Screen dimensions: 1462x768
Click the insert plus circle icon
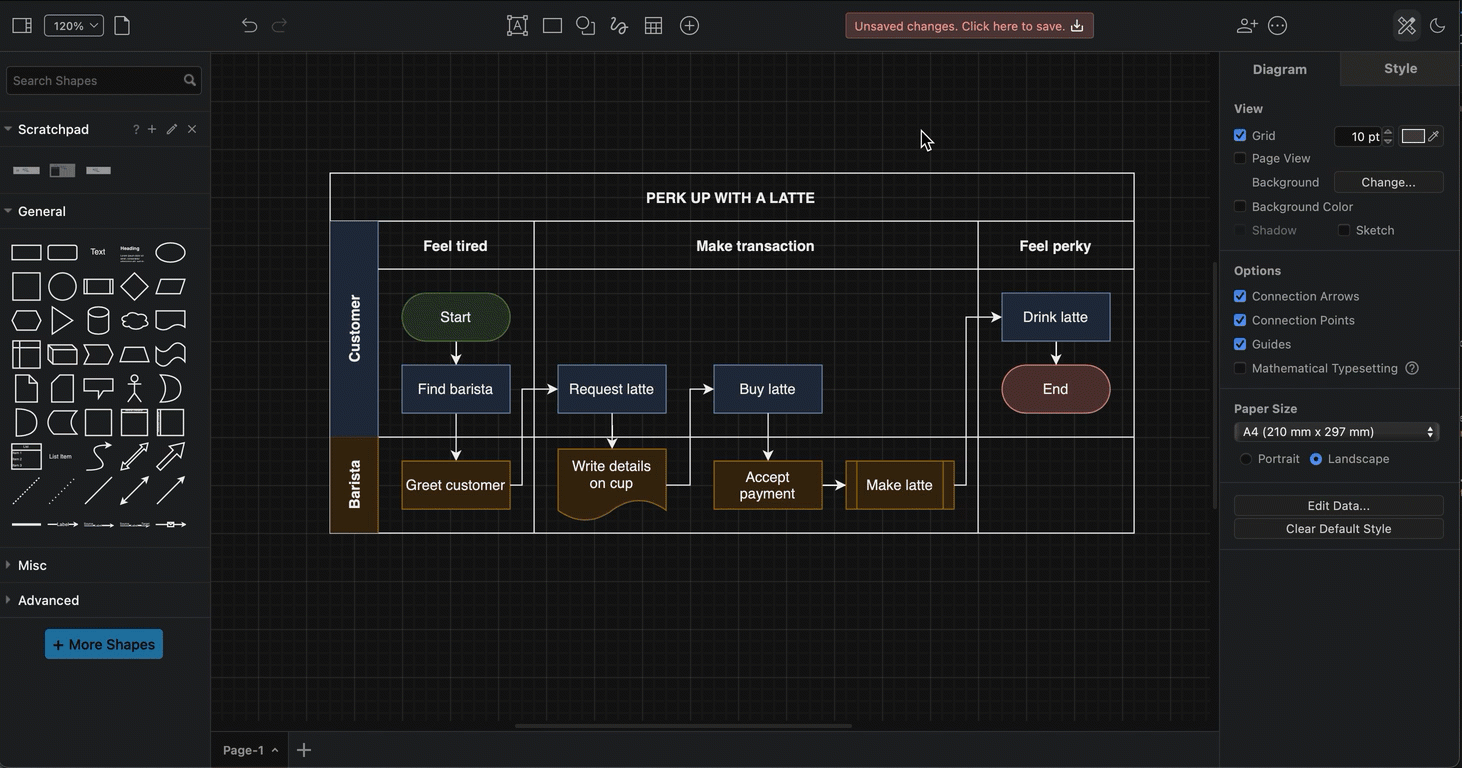tap(689, 26)
